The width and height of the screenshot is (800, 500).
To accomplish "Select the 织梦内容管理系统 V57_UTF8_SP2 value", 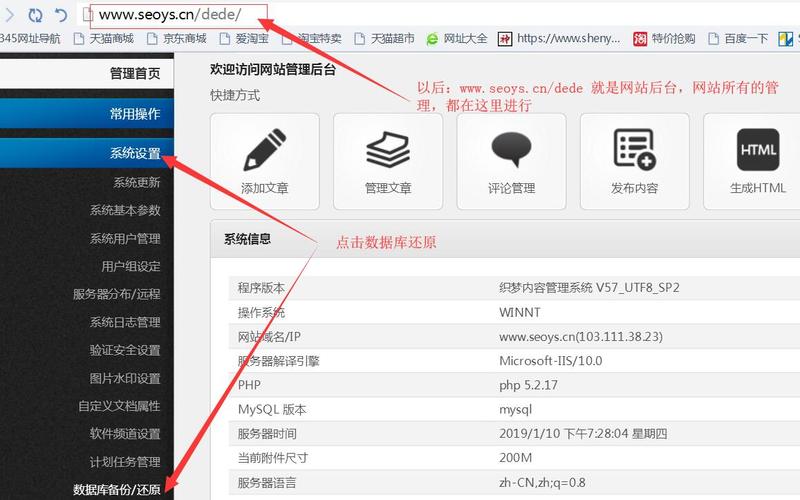I will tap(589, 288).
